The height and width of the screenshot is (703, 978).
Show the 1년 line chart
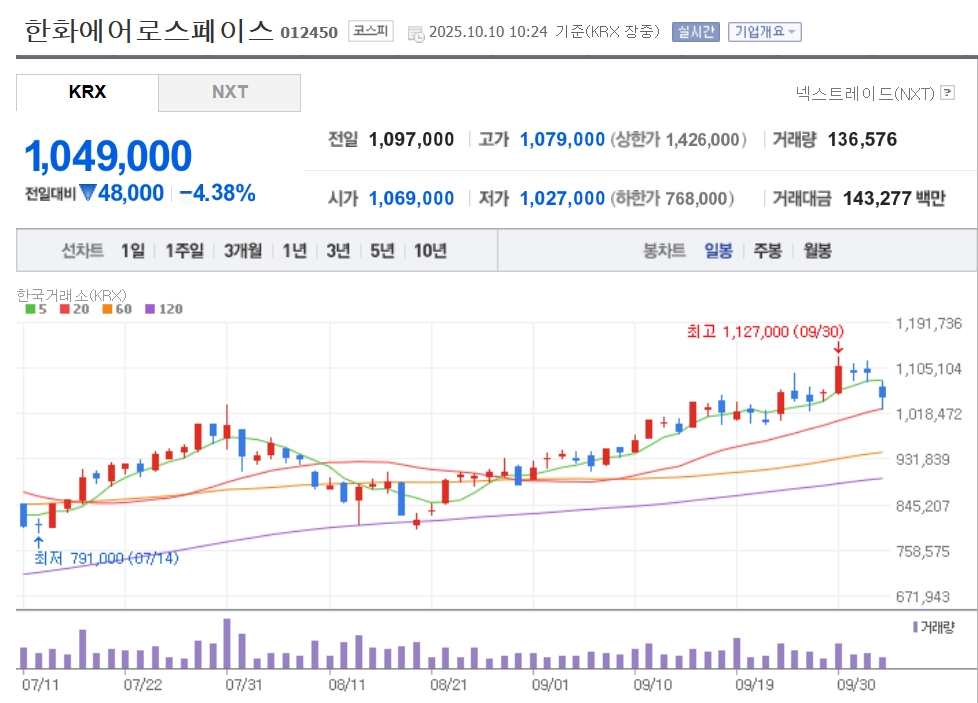(x=294, y=250)
